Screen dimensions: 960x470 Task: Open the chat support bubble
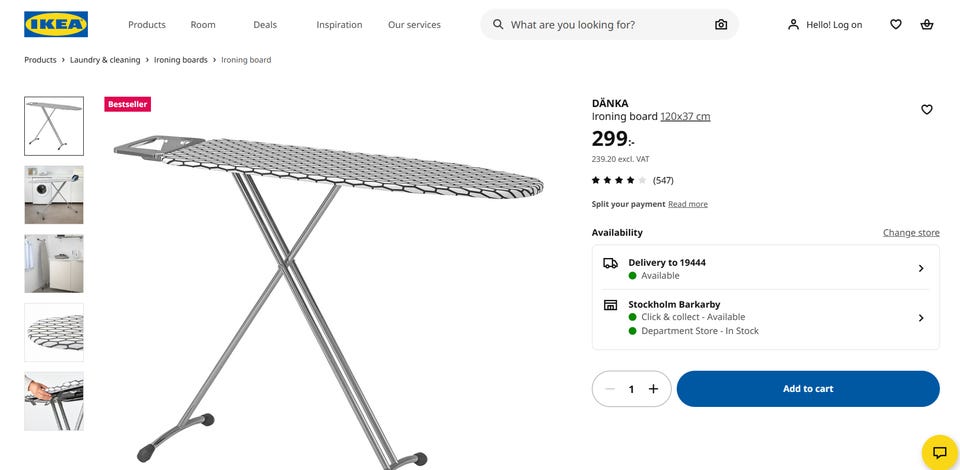pyautogui.click(x=939, y=452)
